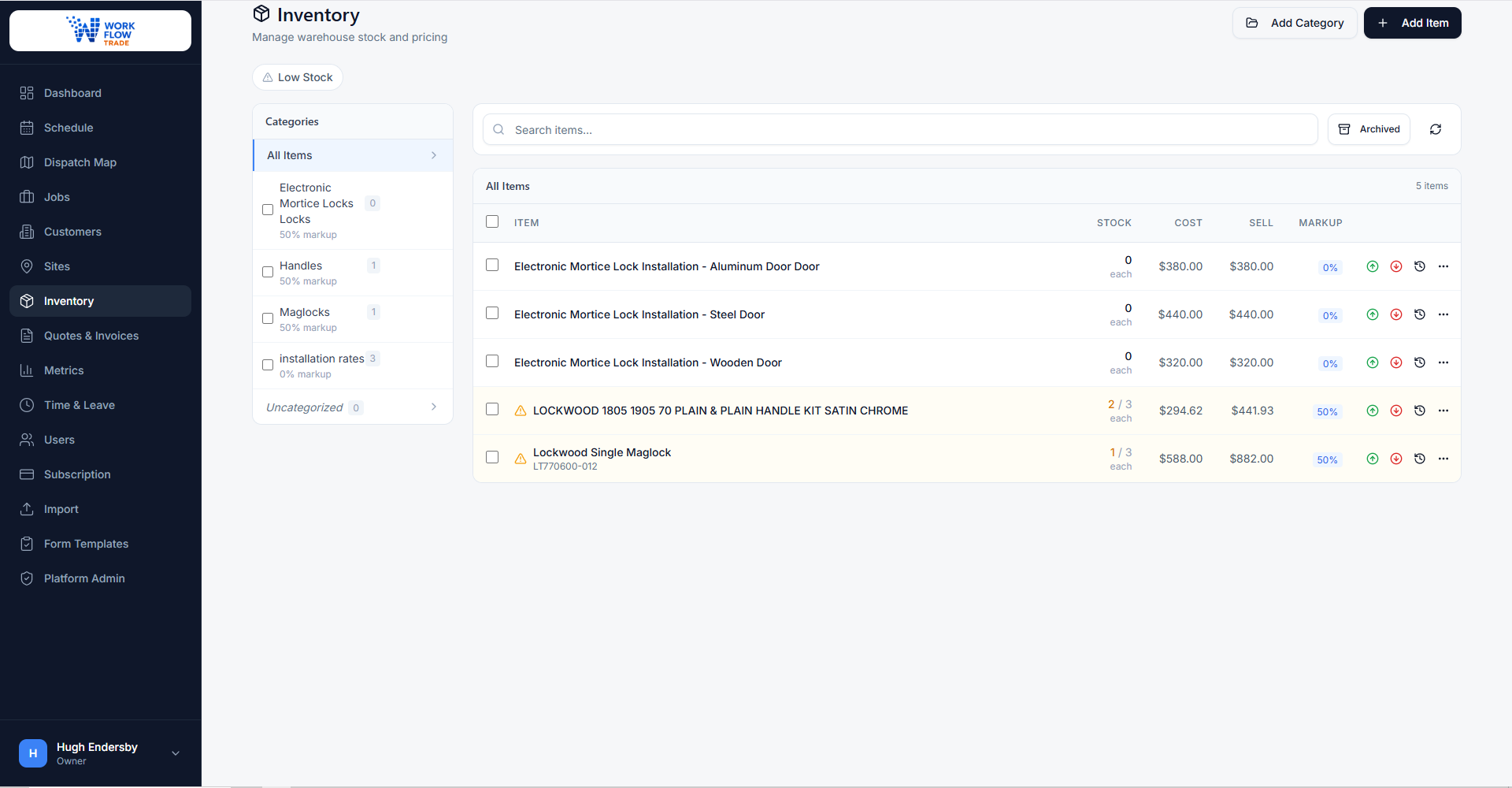Open stock history for Lockwood Single Maglock

coord(1420,459)
